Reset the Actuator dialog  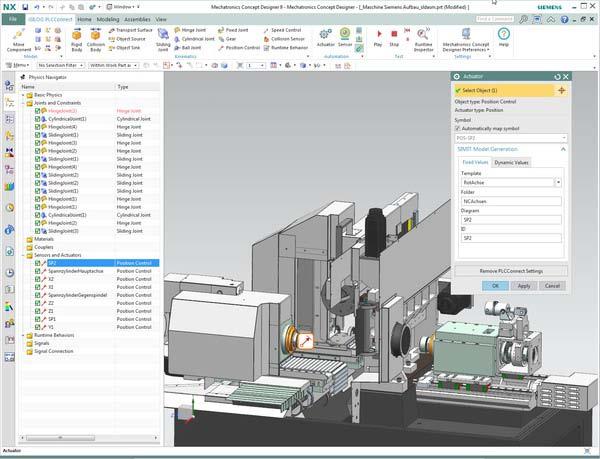[557, 76]
